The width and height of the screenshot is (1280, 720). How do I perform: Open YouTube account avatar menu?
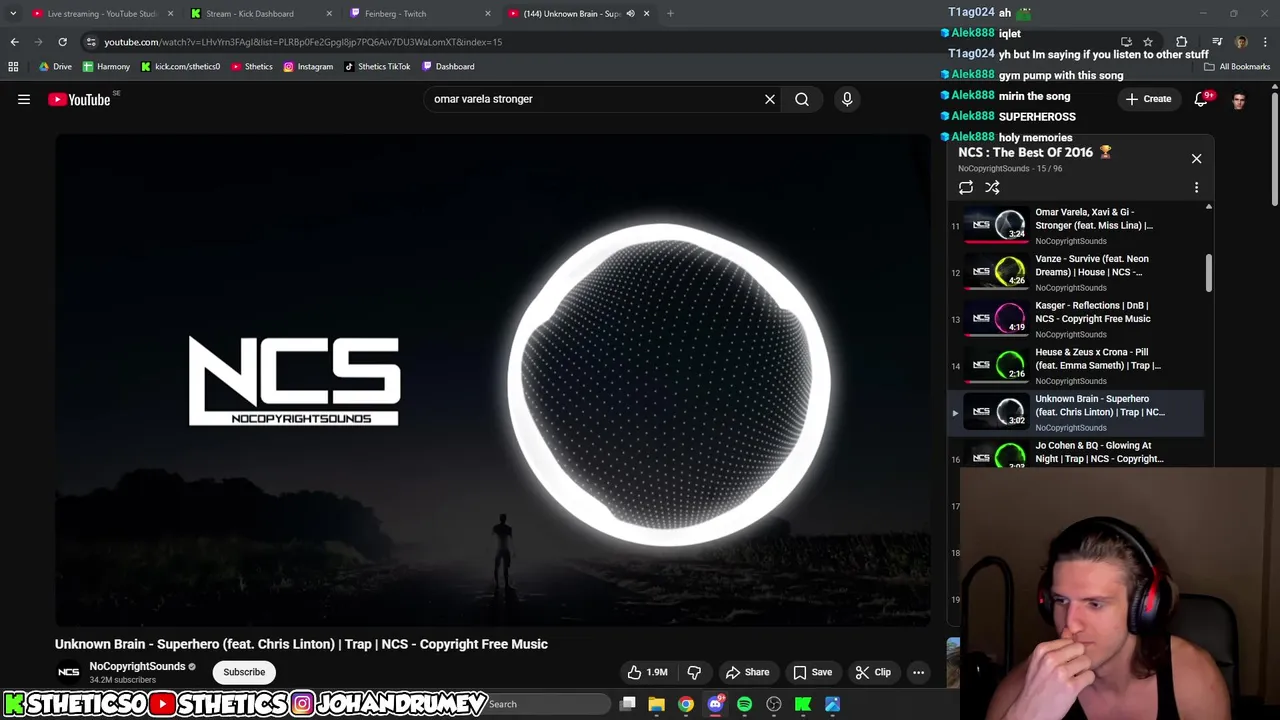coord(1239,100)
